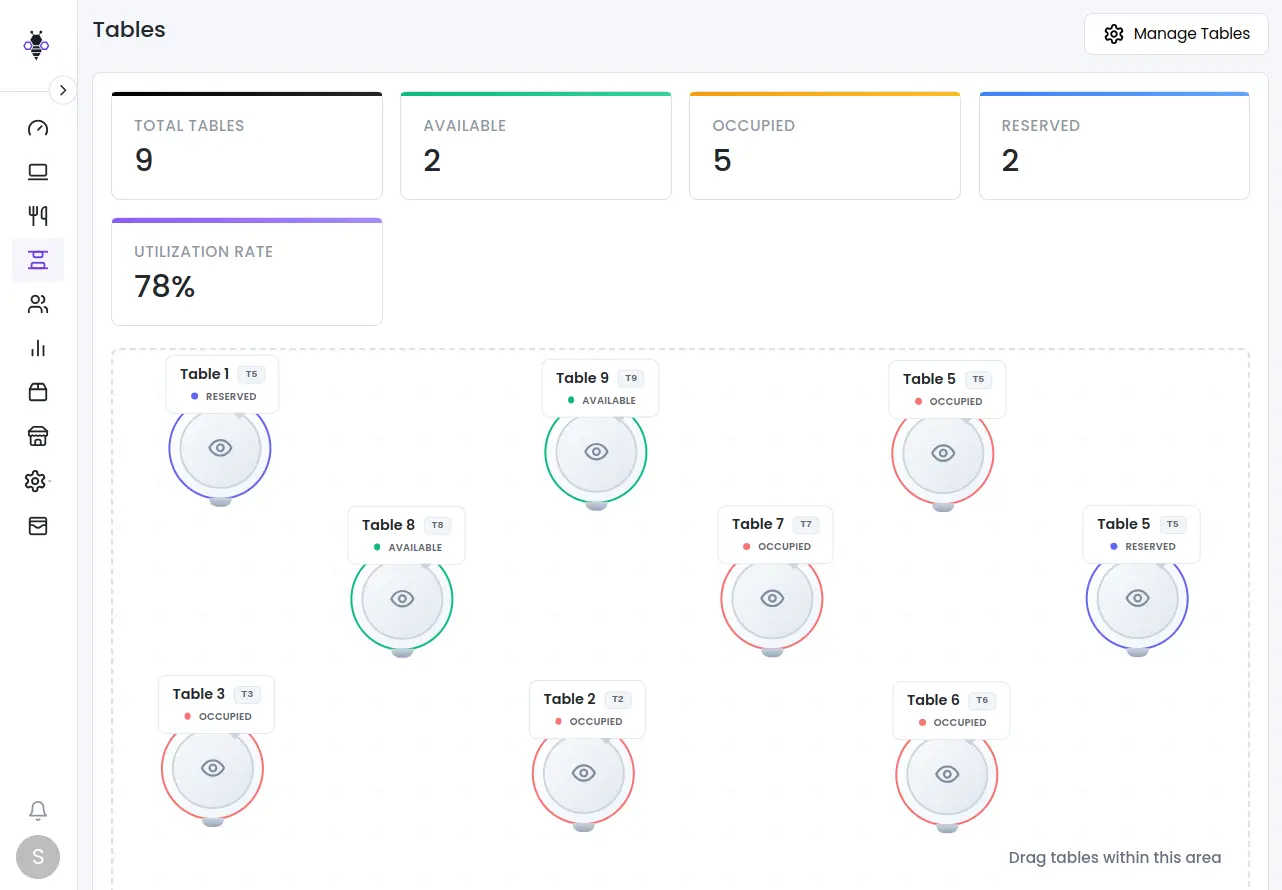Open the fork and knife menu icon
Screen dimensions: 1282x890
click(38, 216)
